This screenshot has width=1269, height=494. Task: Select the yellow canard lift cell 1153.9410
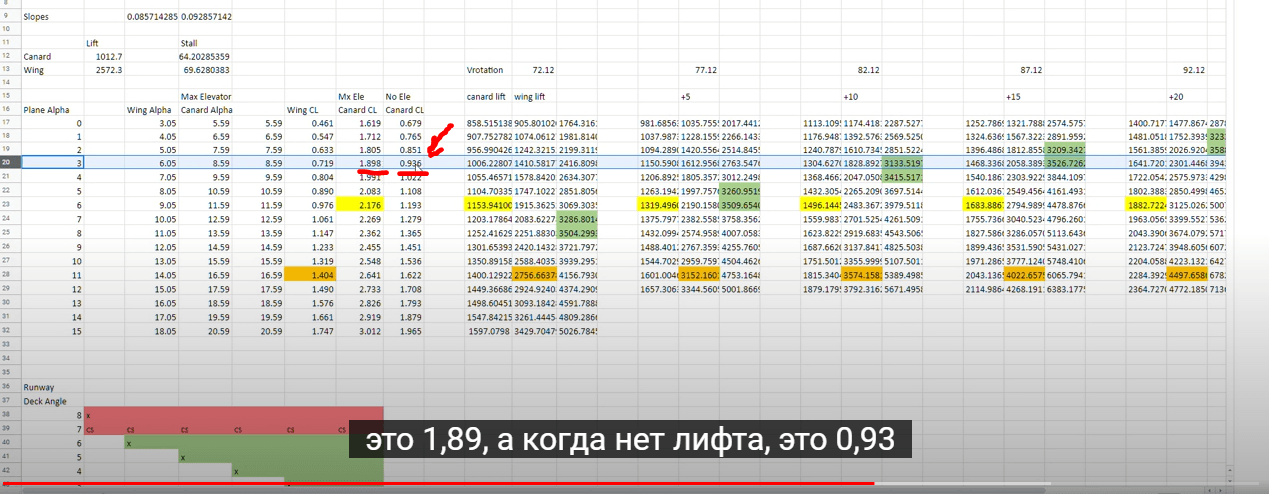pos(489,204)
